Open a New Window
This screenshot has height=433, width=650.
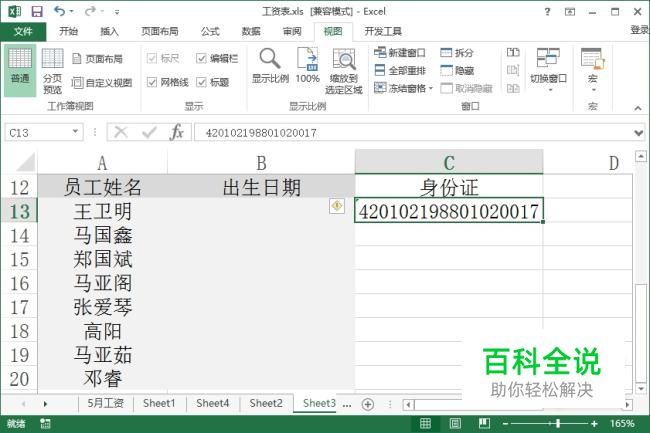coord(400,53)
